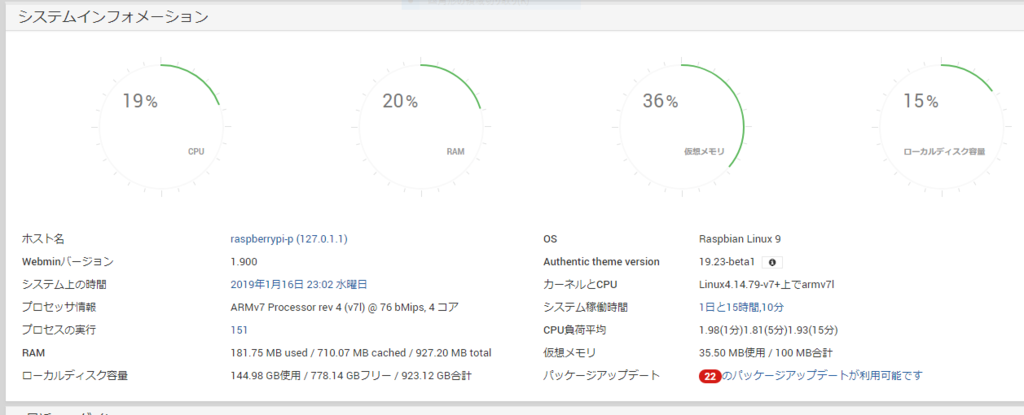Screen dimensions: 1024x415
Task: Click the 仮想メモリ 36% gauge
Action: [682, 128]
